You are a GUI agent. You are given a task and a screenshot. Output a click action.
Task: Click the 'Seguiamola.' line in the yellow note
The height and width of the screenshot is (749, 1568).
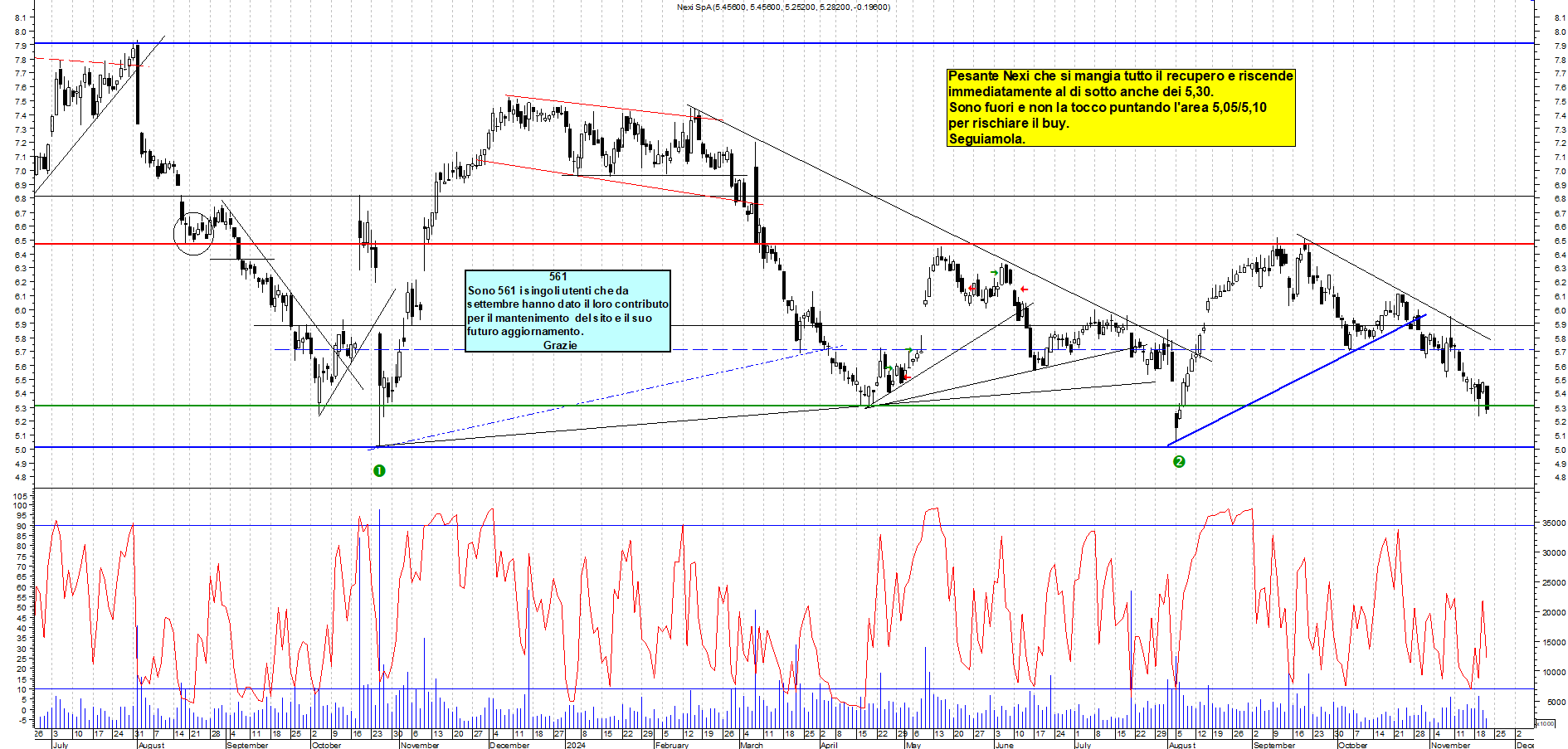click(x=986, y=139)
